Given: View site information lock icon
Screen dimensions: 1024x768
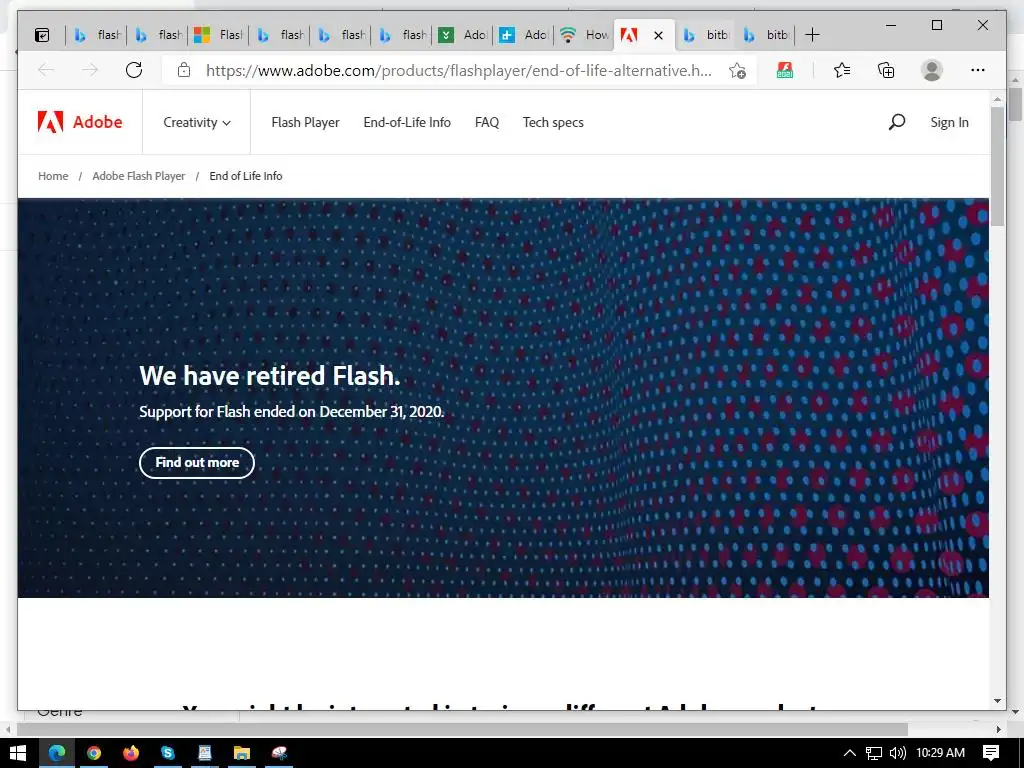Looking at the screenshot, I should coord(184,70).
